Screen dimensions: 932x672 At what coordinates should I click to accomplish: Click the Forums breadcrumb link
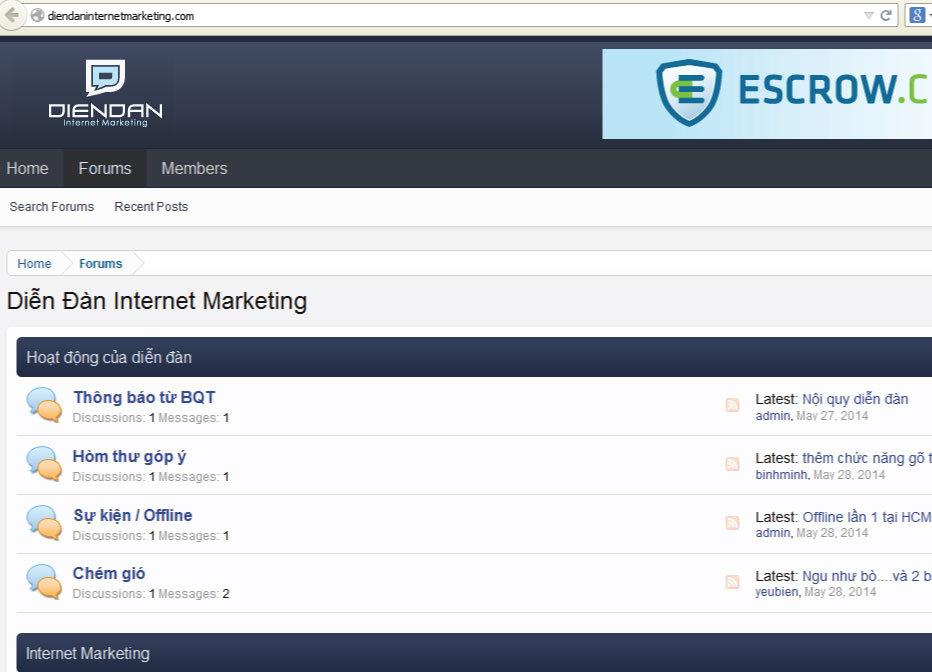click(100, 263)
